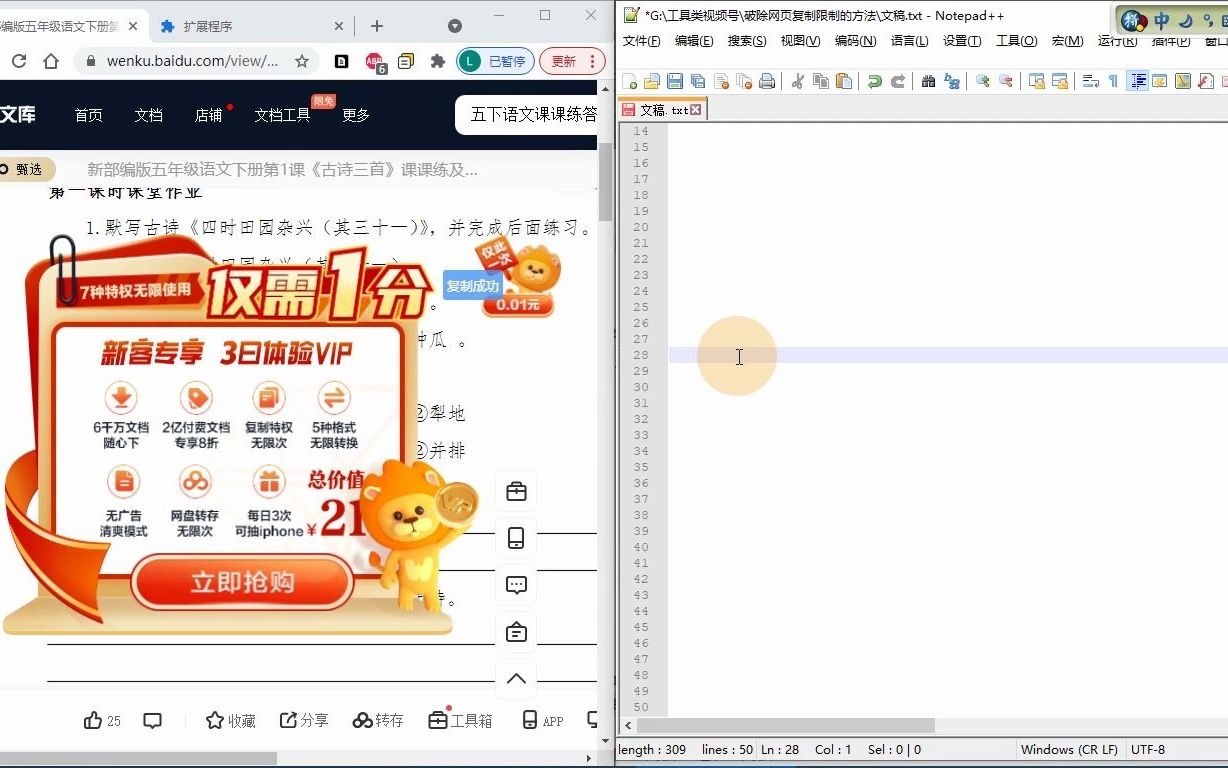Click the Baidu Wenku toolbox icon

point(459,719)
